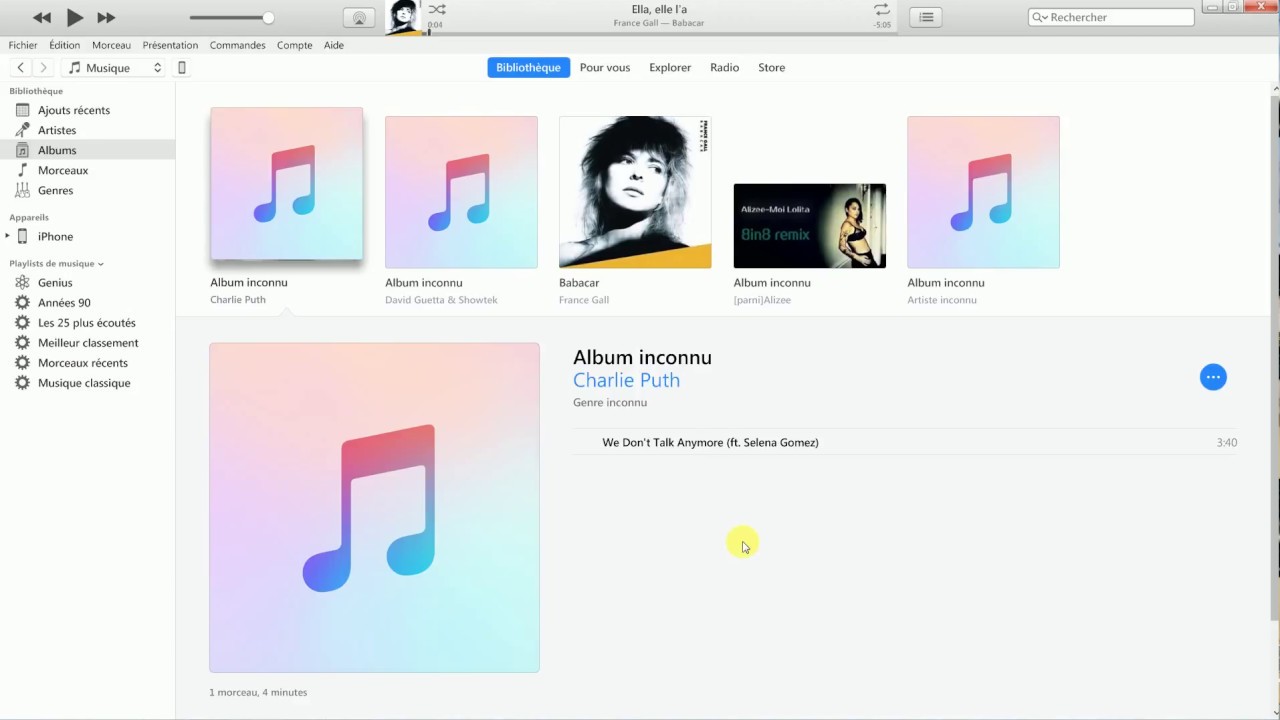Go forward with the right chevron

pyautogui.click(x=43, y=67)
